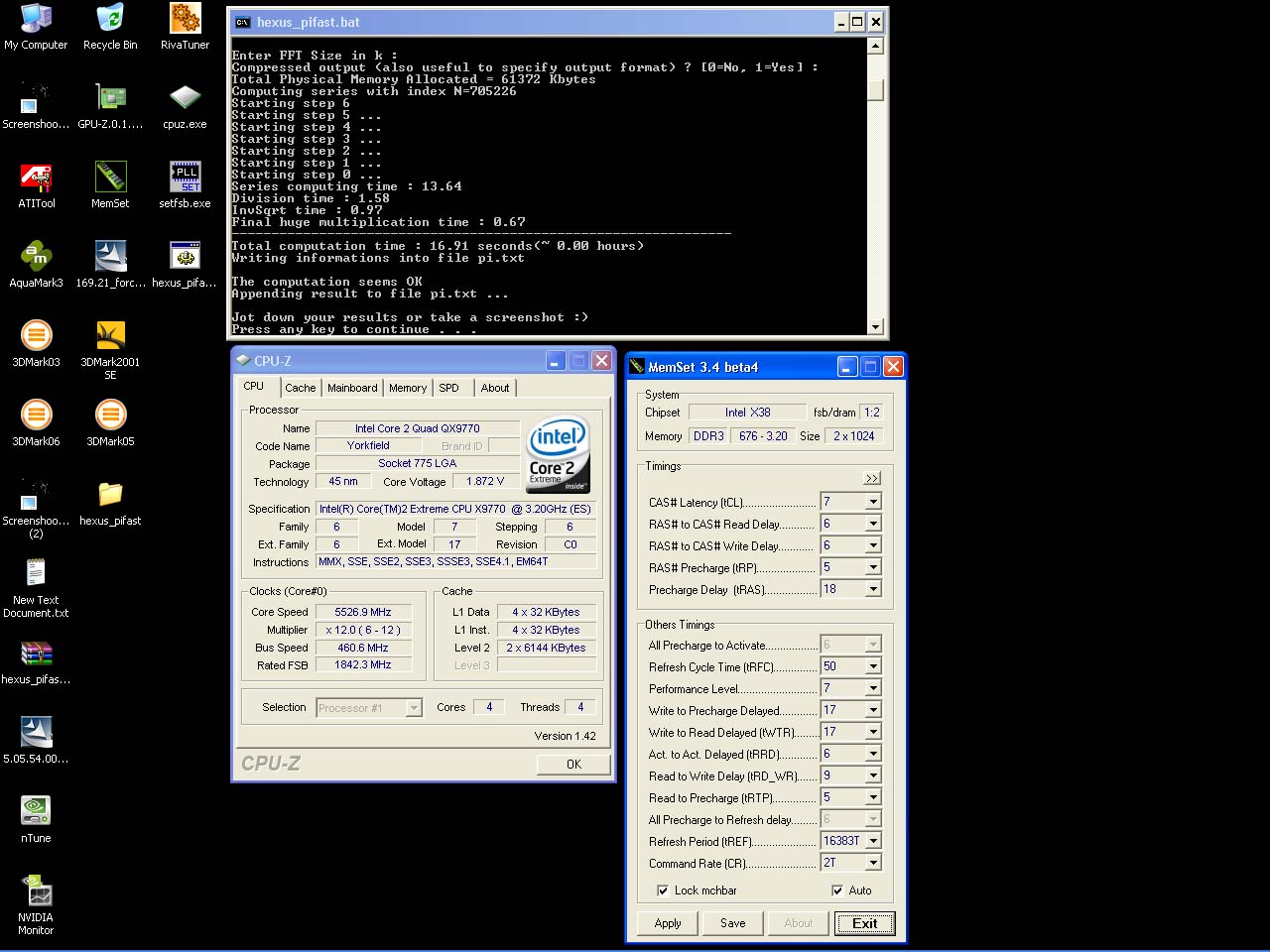Select the ATITool desktop shortcut
Viewport: 1270px width, 952px height.
(36, 185)
